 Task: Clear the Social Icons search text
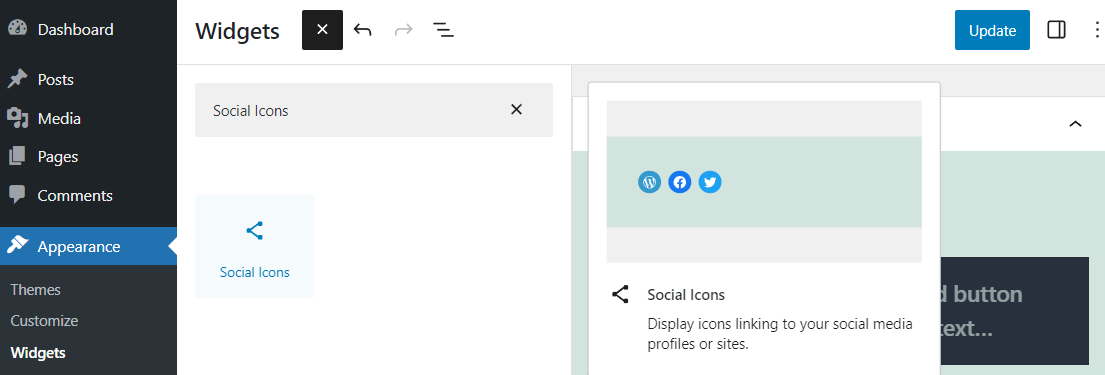click(x=517, y=110)
